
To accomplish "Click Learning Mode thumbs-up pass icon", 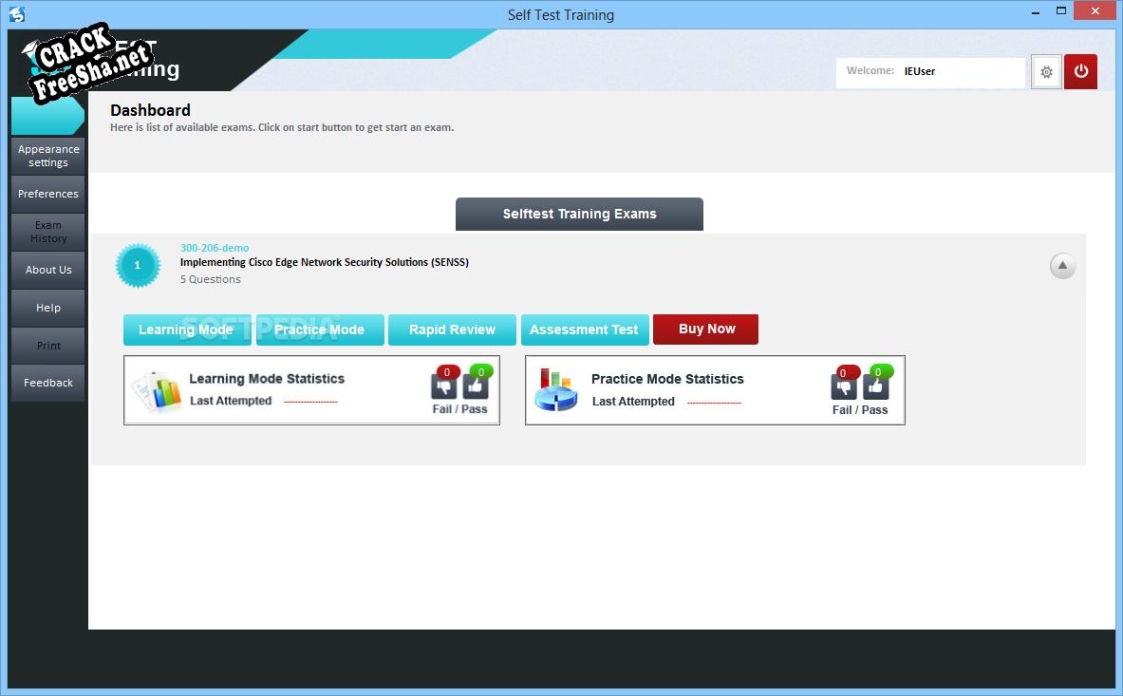I will click(476, 386).
